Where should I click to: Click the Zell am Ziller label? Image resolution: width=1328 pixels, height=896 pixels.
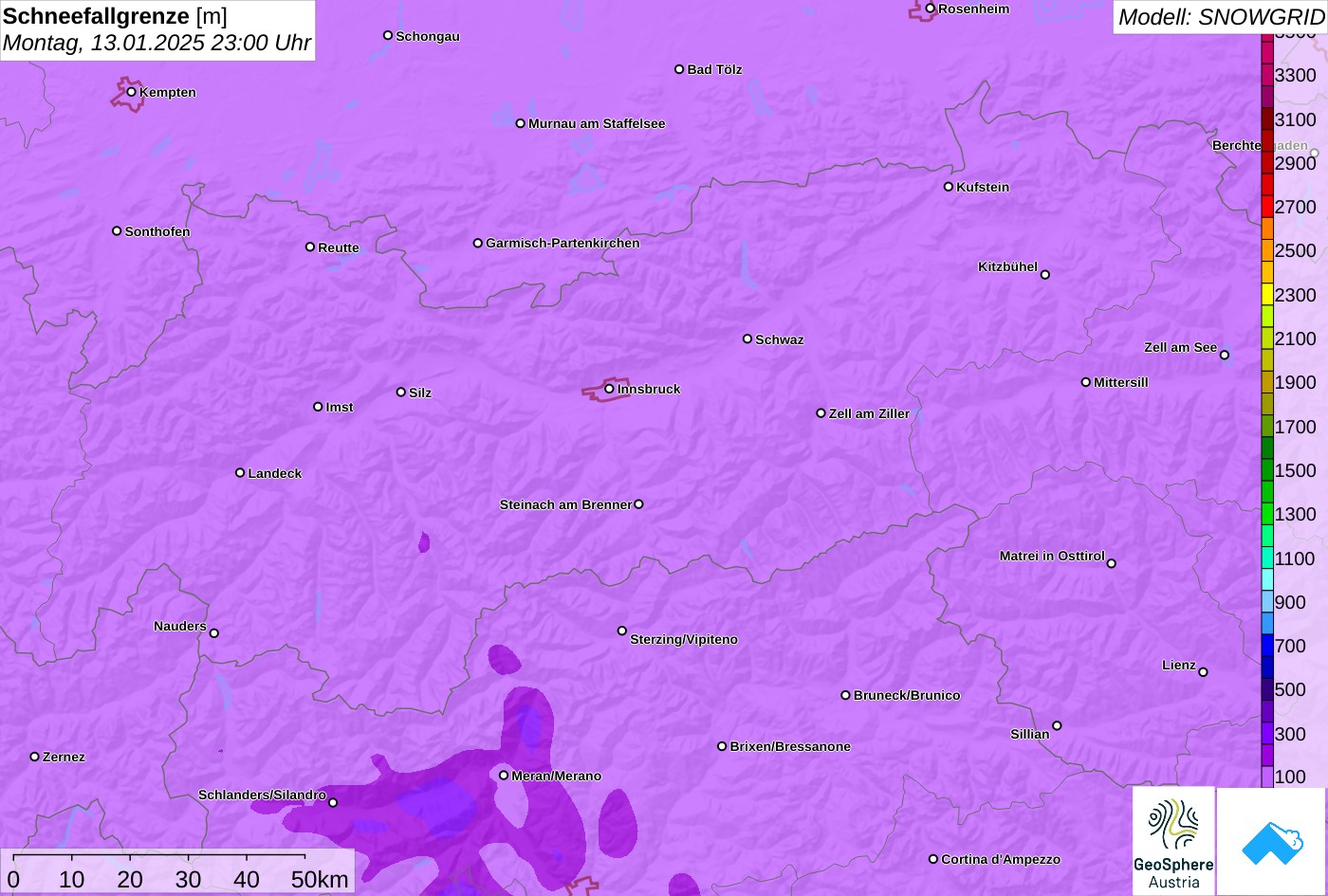pyautogui.click(x=869, y=413)
